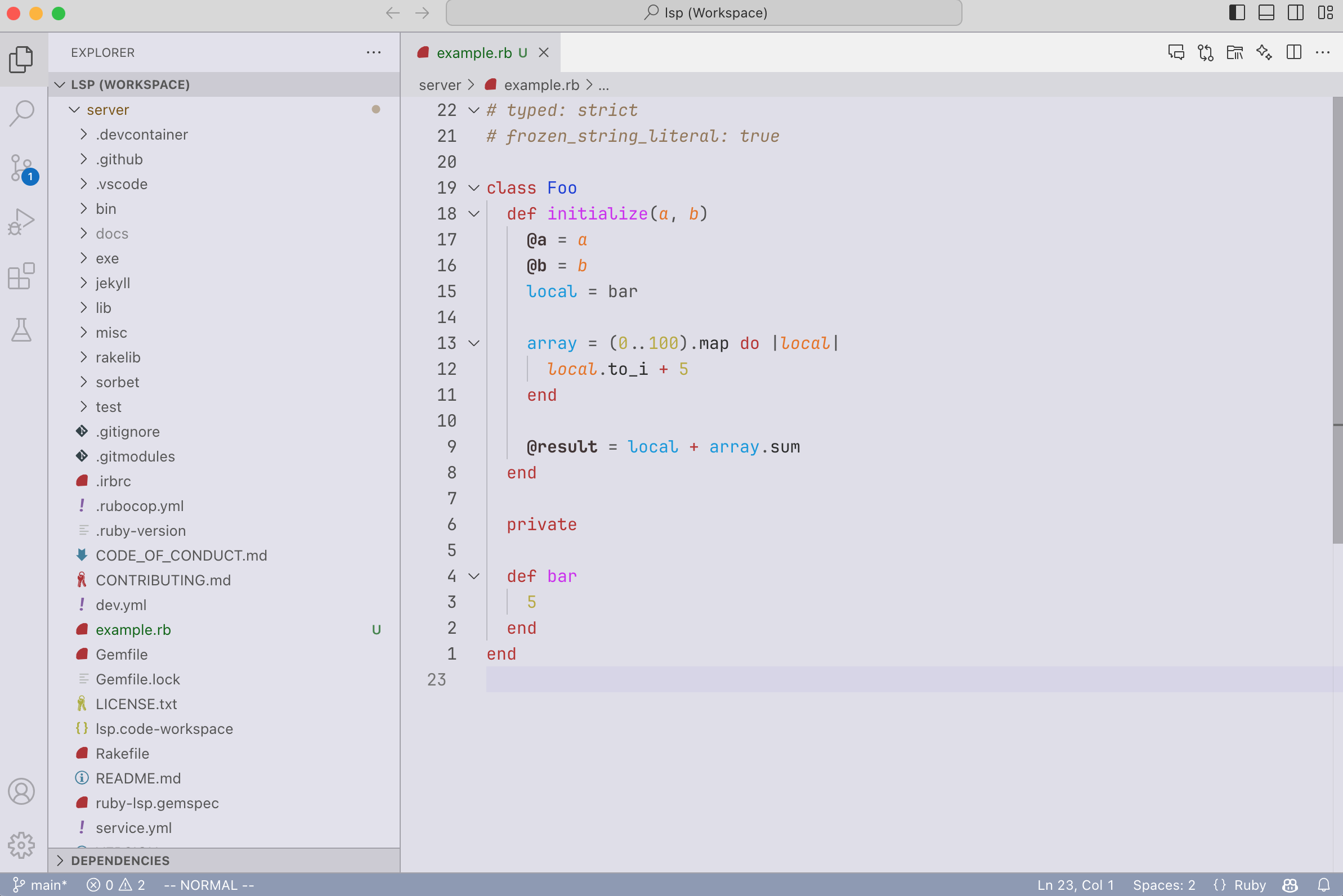This screenshot has width=1343, height=896.
Task: Open .rubocop.yml file
Action: [x=224, y=506]
